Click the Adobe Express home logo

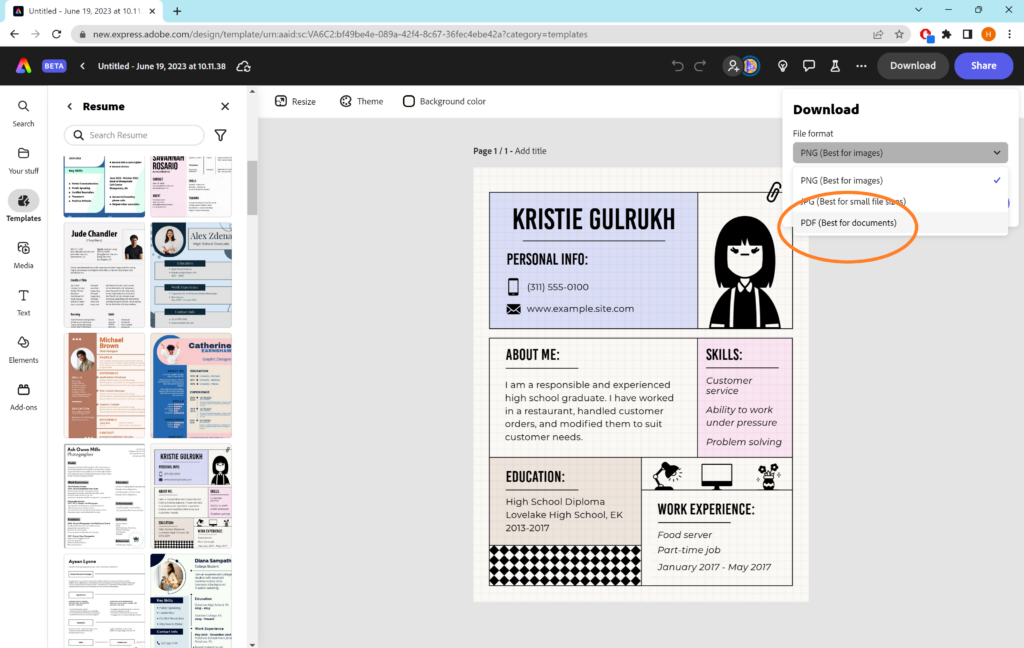[x=24, y=66]
